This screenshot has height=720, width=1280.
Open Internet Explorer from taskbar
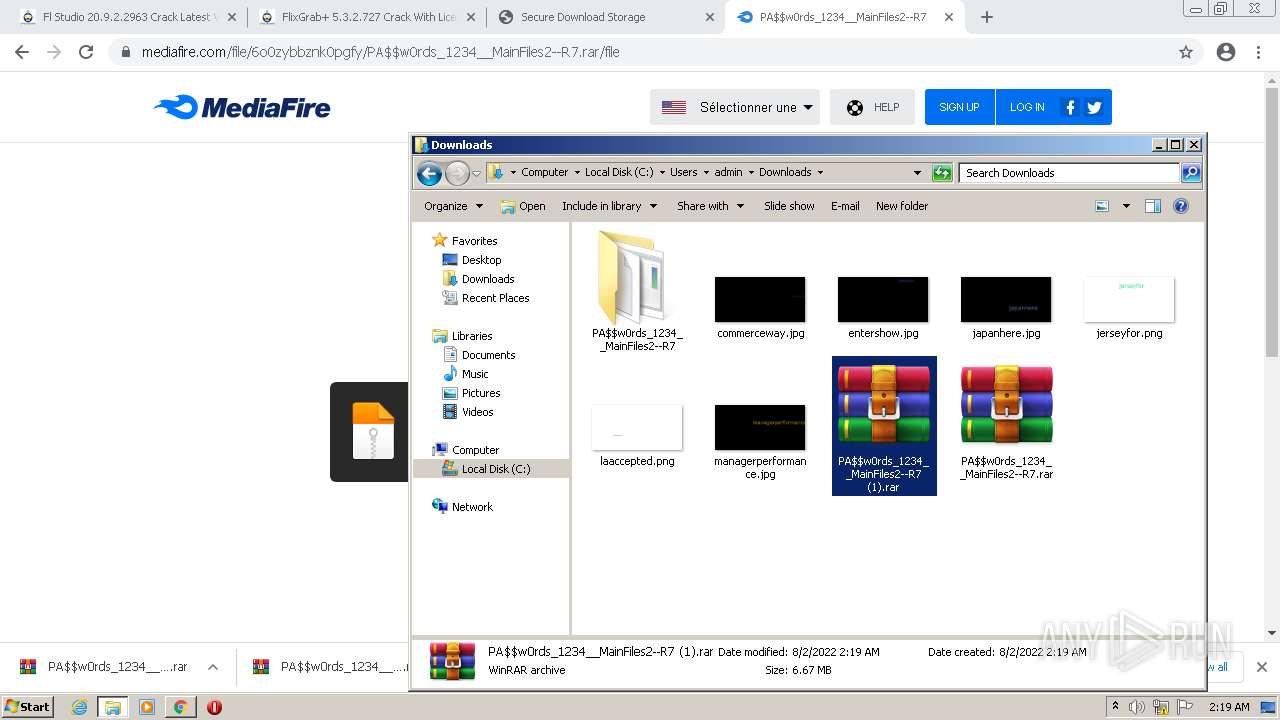[79, 707]
